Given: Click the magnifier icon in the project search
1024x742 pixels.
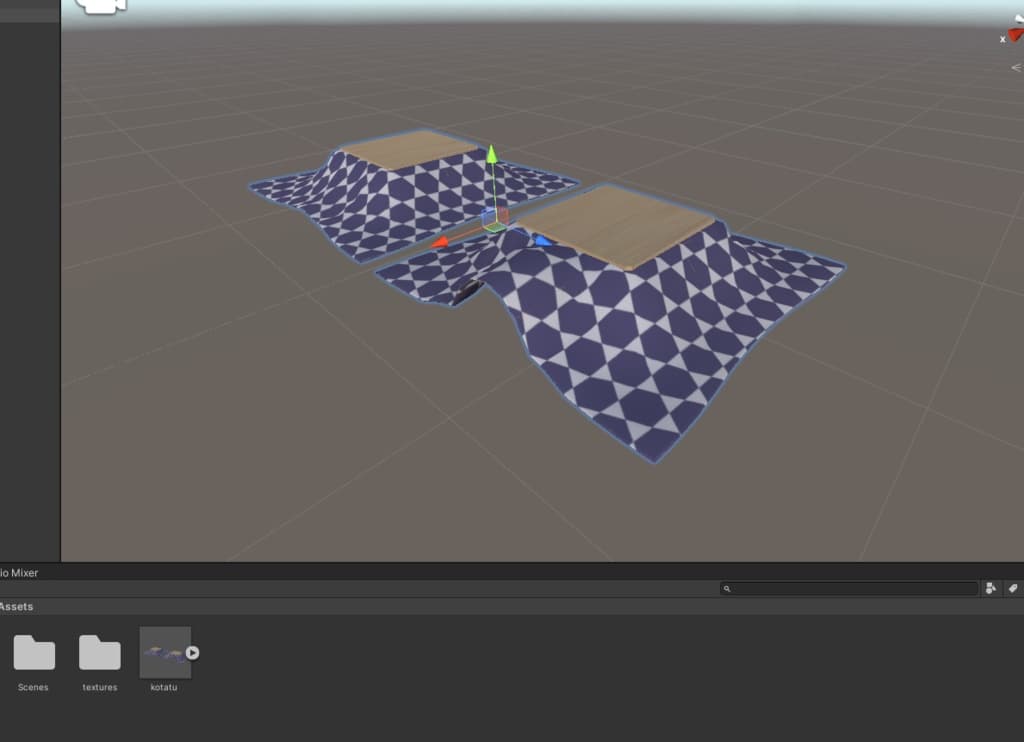Looking at the screenshot, I should [x=727, y=589].
